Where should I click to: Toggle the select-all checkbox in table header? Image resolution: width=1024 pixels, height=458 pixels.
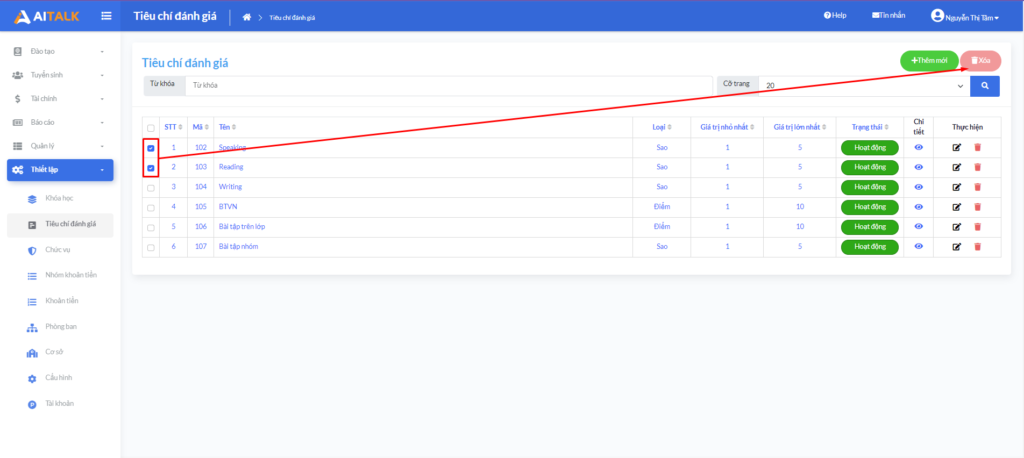click(x=151, y=127)
